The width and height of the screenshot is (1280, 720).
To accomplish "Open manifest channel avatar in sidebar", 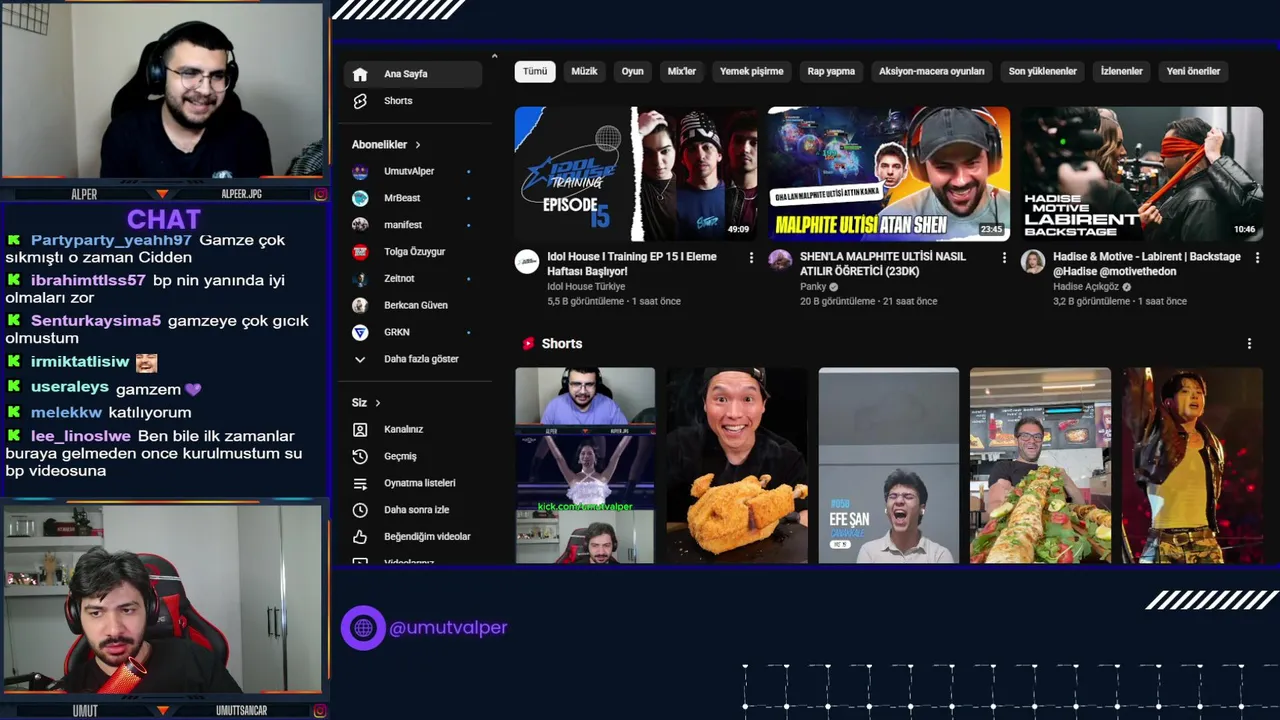I will click(360, 225).
